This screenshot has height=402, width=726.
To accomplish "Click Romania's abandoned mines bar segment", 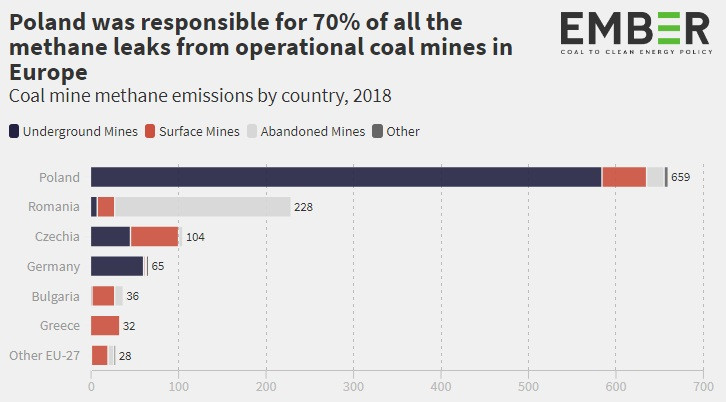I will coord(202,207).
